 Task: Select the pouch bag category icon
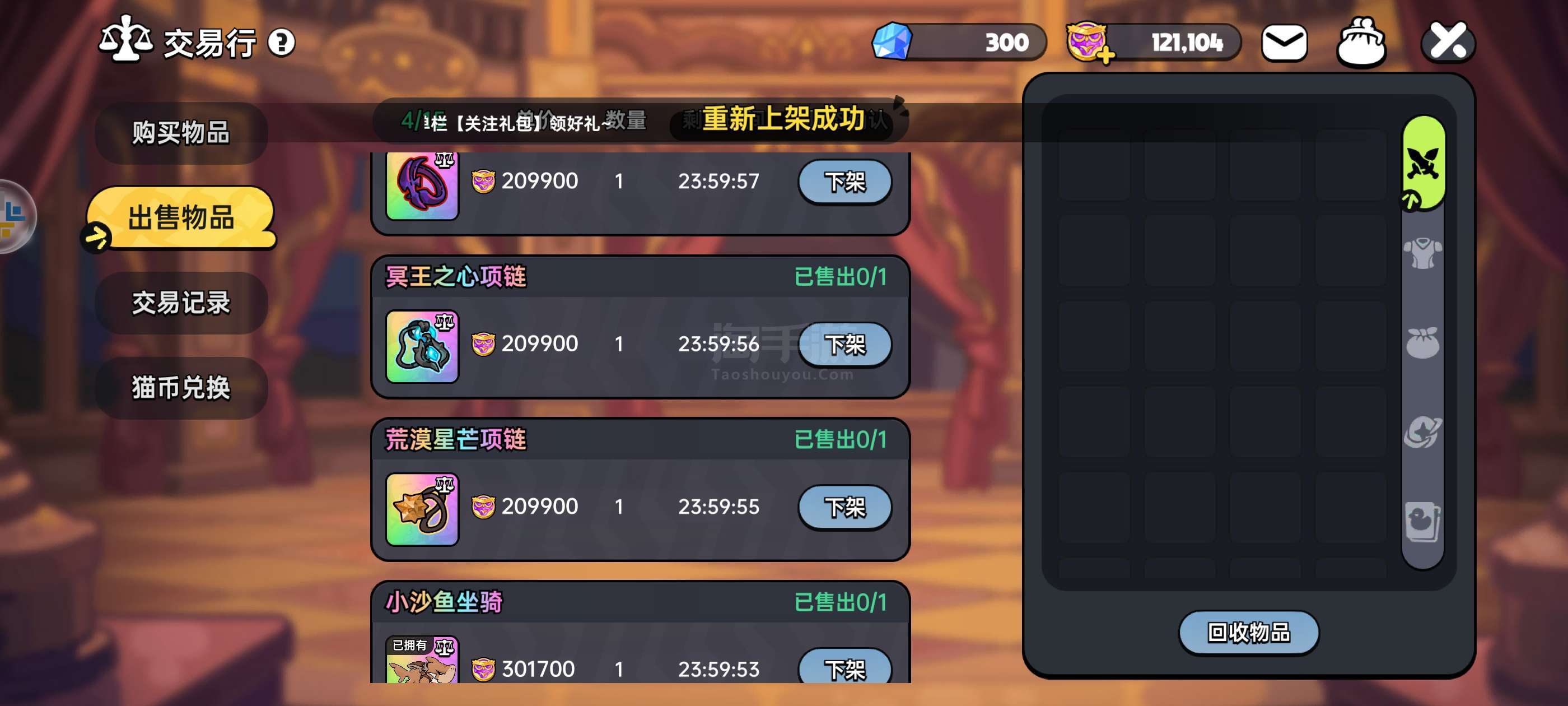click(1422, 342)
